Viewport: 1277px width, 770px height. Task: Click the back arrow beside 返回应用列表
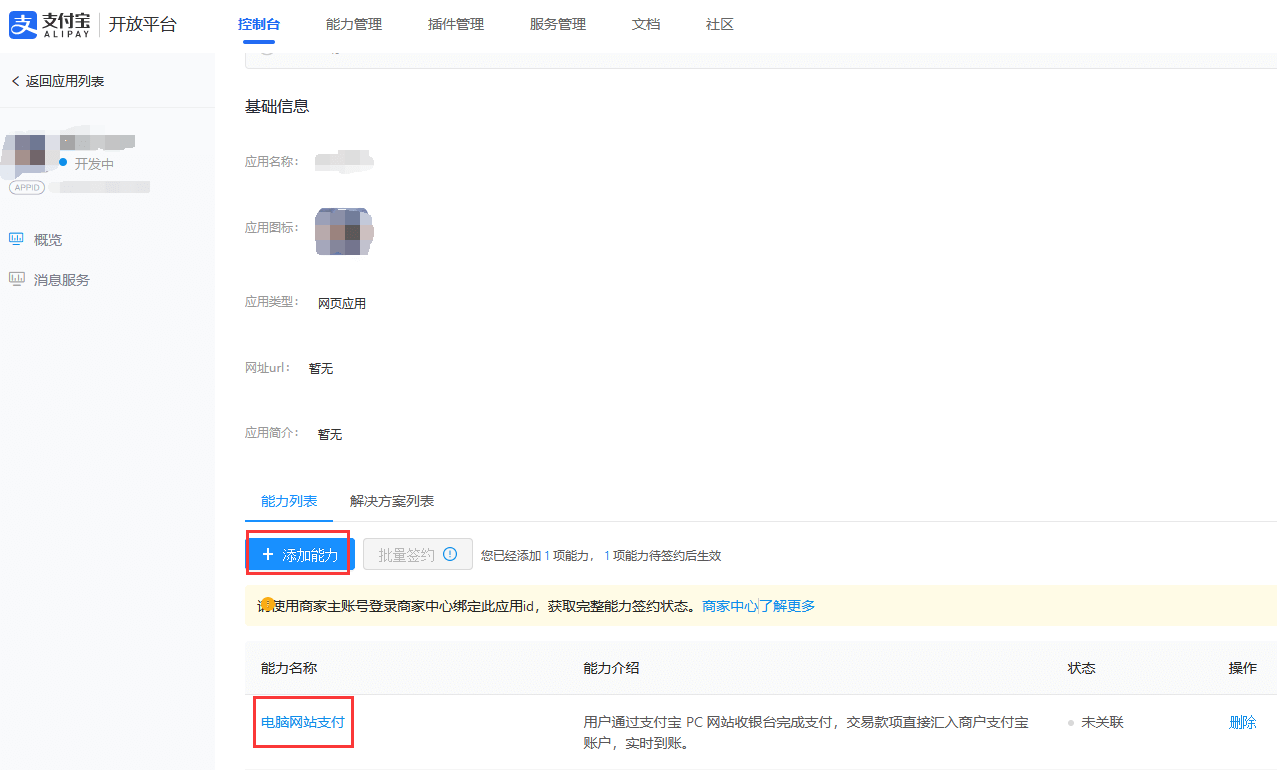point(15,81)
